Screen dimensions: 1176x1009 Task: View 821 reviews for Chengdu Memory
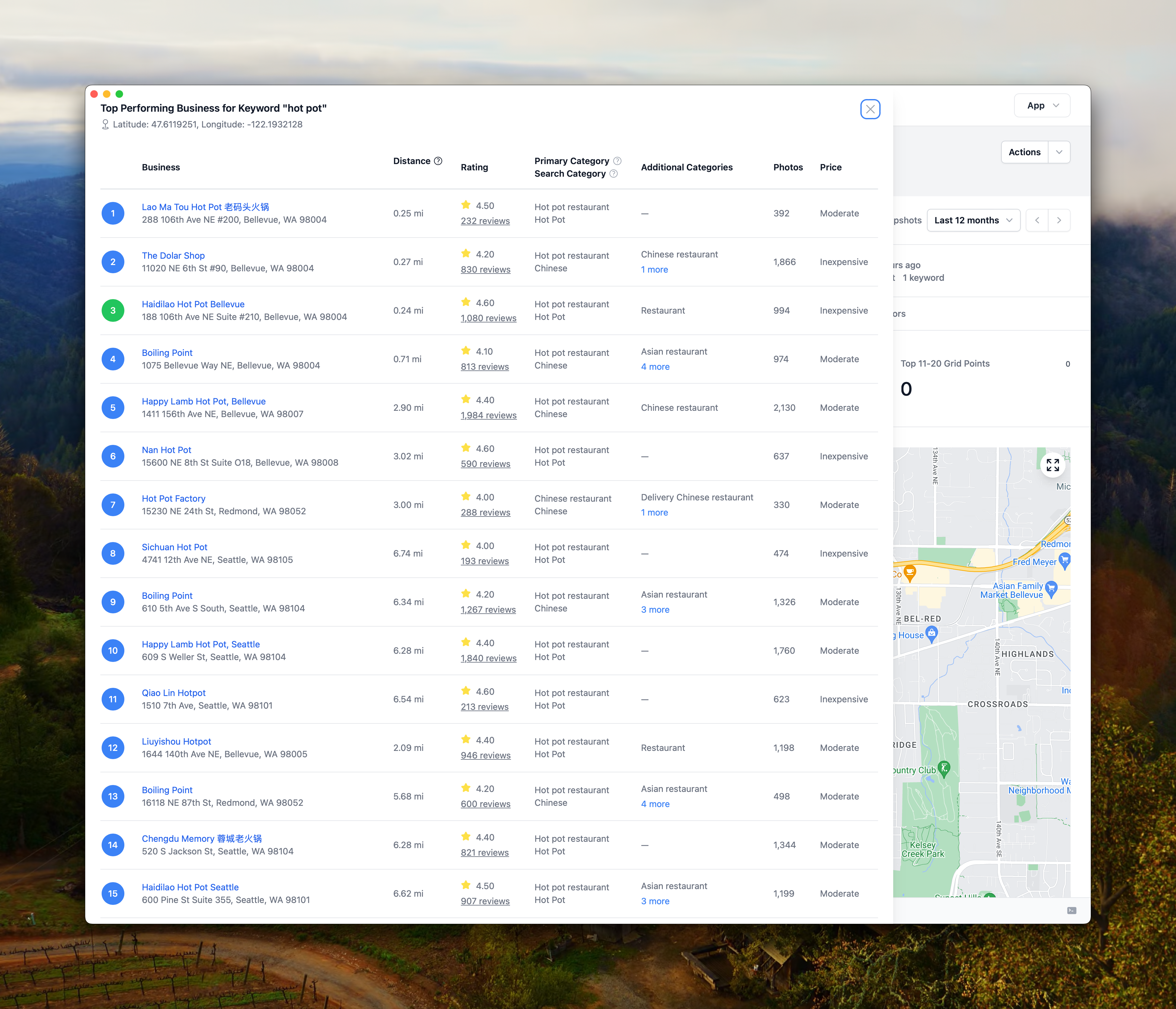(x=485, y=853)
